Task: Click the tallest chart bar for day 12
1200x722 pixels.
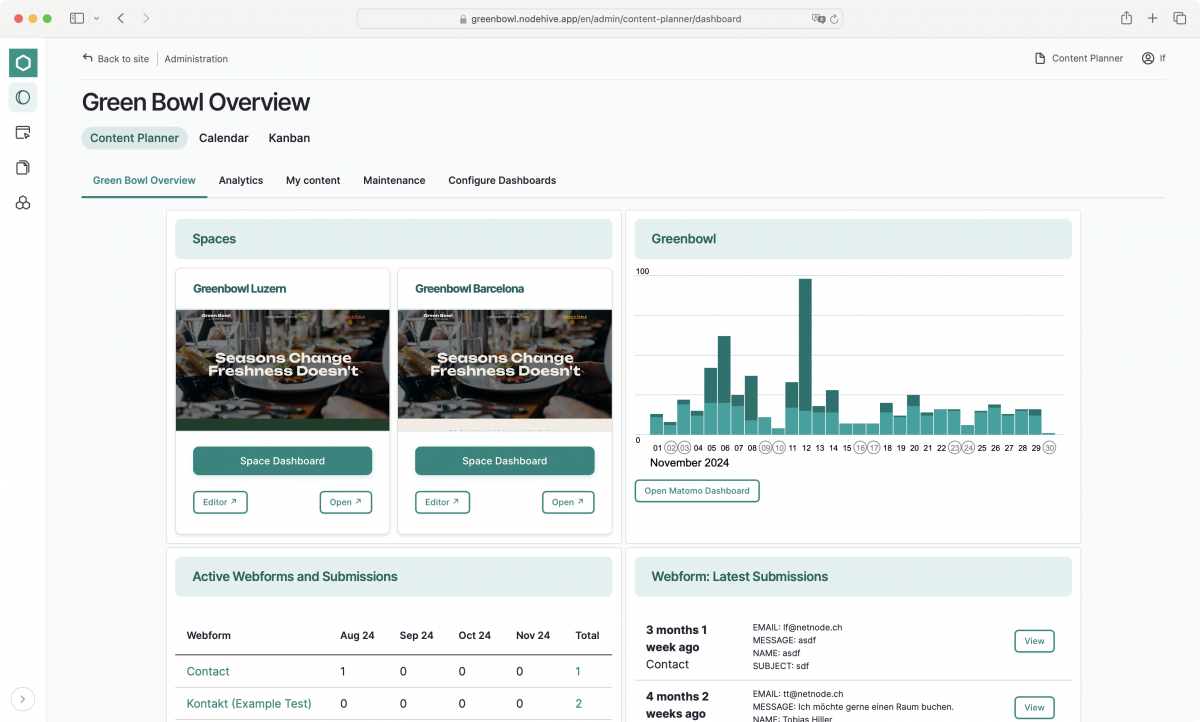Action: click(x=805, y=357)
